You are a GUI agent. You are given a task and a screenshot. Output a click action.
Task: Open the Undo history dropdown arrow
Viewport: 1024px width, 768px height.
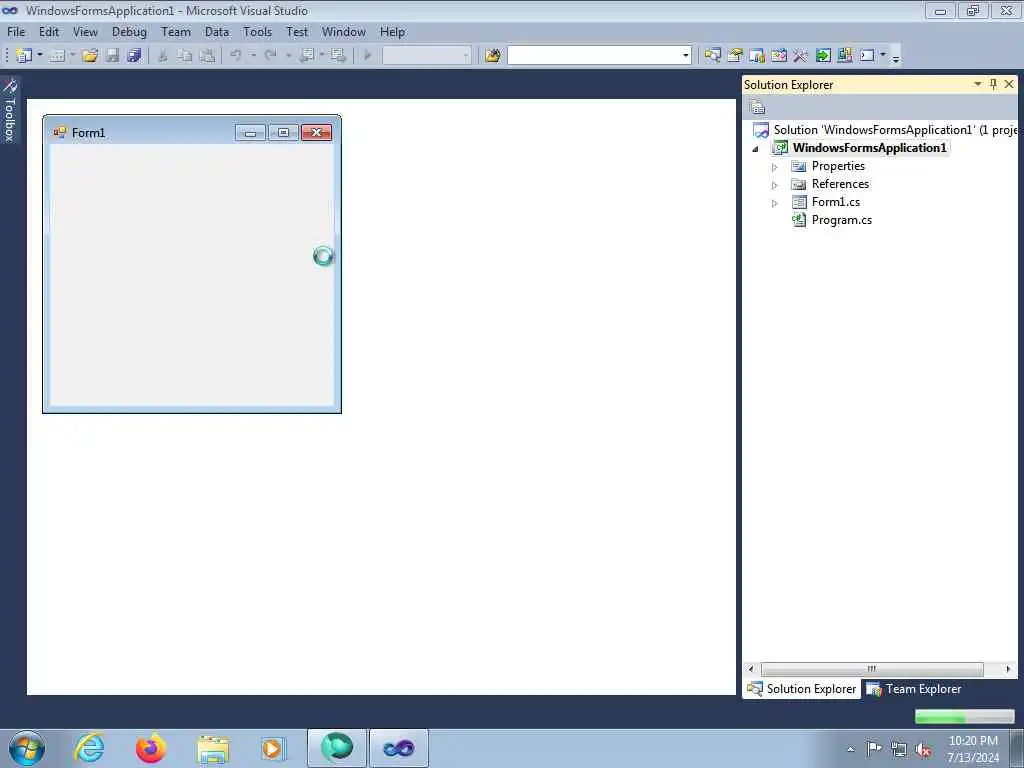[253, 55]
